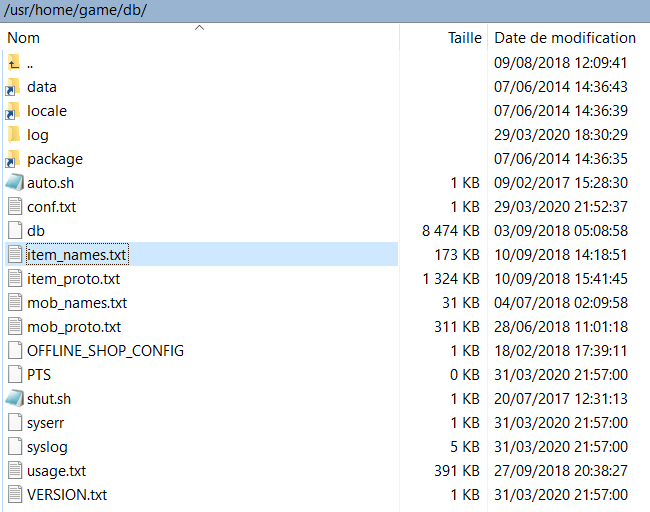This screenshot has width=650, height=512.
Task: Click the mob_names.txt file icon
Action: point(15,303)
